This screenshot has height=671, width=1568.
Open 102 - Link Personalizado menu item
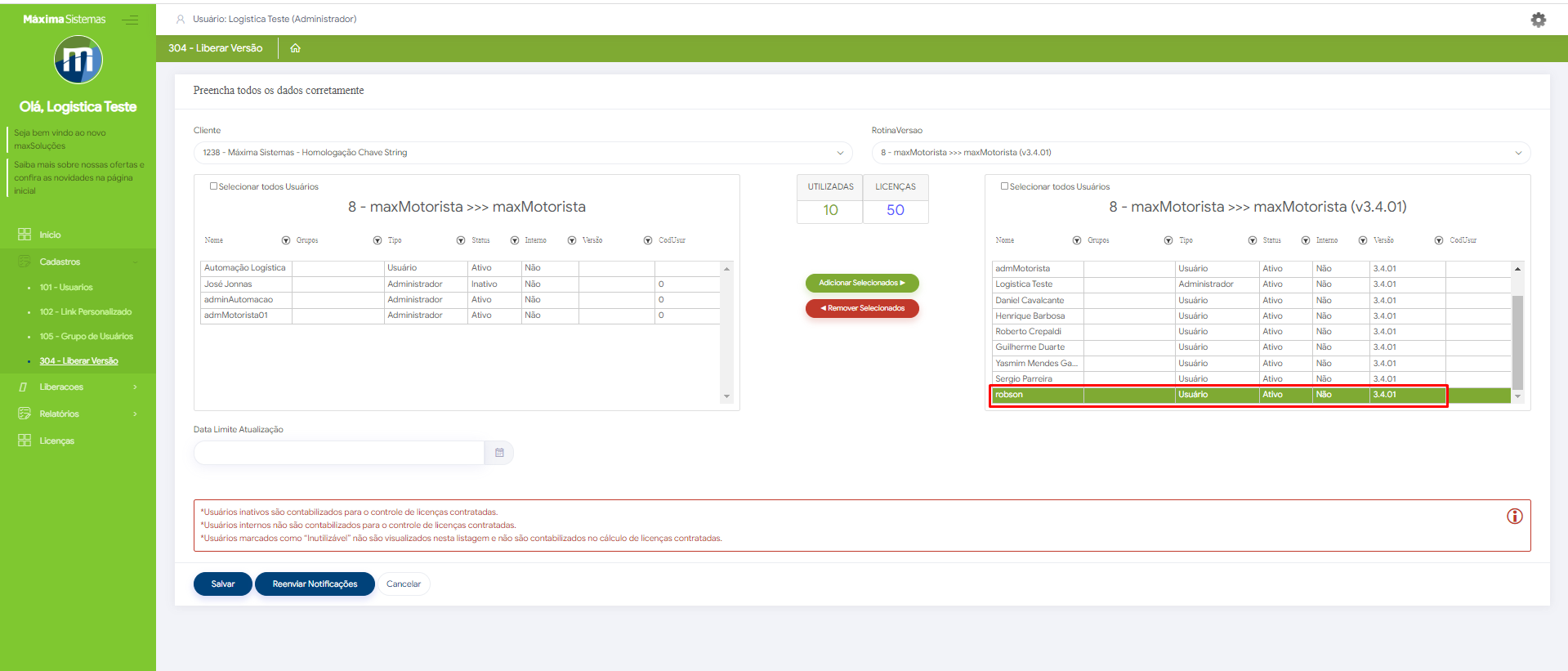pos(86,312)
